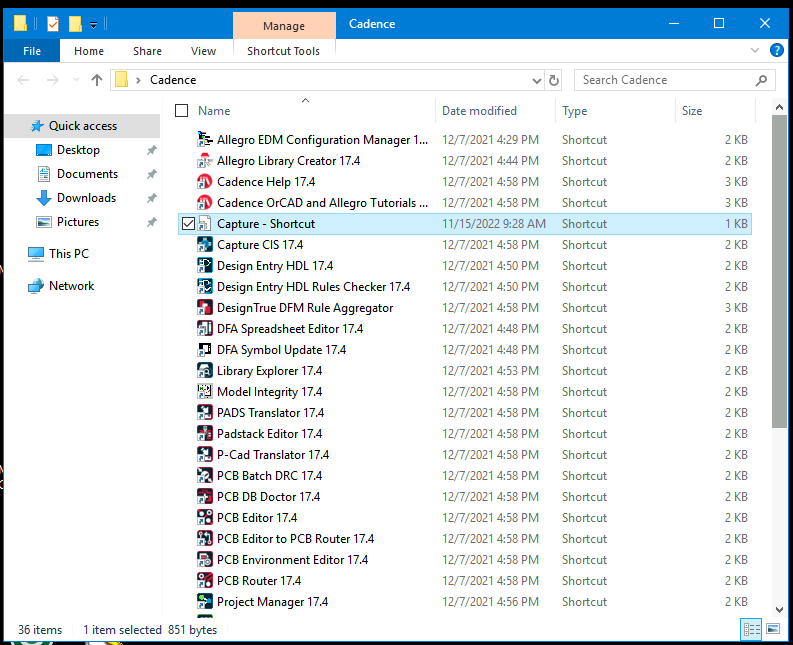The height and width of the screenshot is (645, 793).
Task: Switch to Details view layout
Action: [751, 629]
